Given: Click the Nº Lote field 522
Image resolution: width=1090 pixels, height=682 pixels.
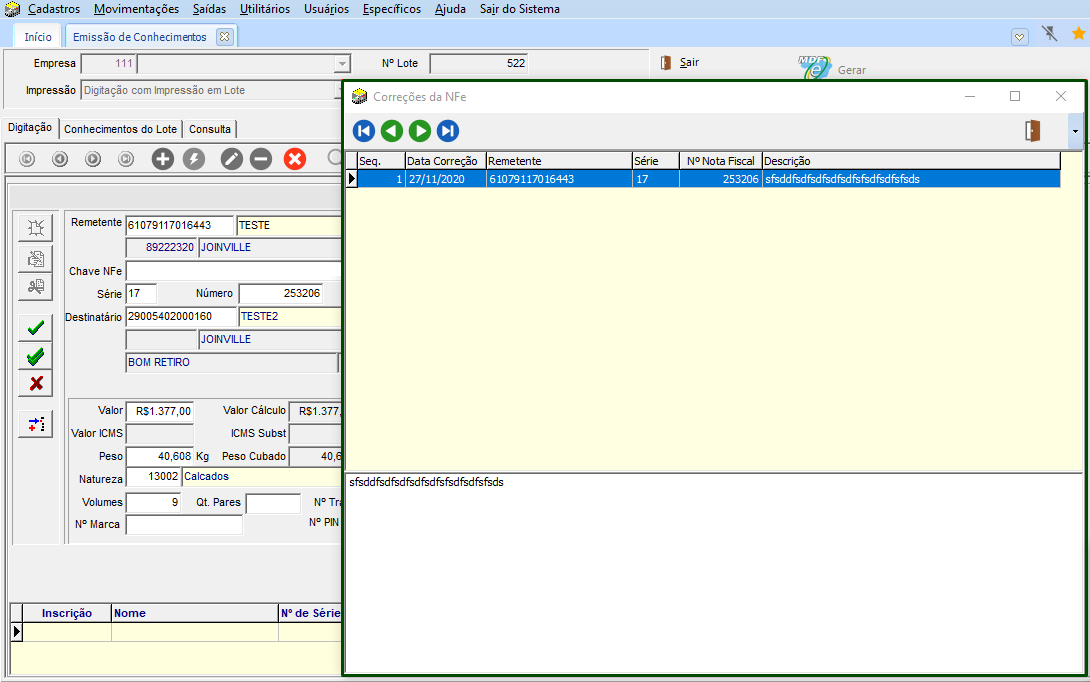Looking at the screenshot, I should pyautogui.click(x=479, y=63).
